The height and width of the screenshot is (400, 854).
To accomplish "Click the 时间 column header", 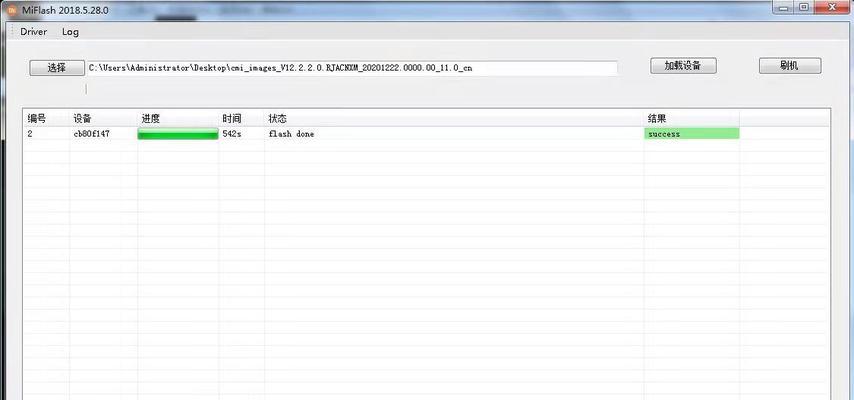I will coord(231,118).
